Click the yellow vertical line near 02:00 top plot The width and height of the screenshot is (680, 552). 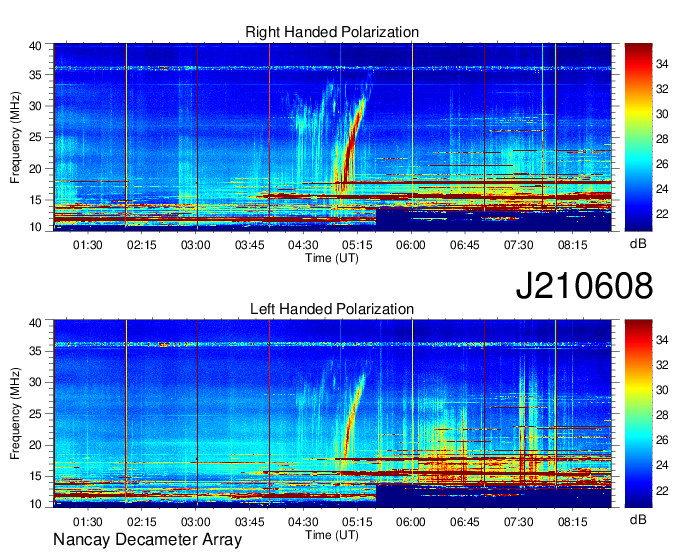pos(126,137)
